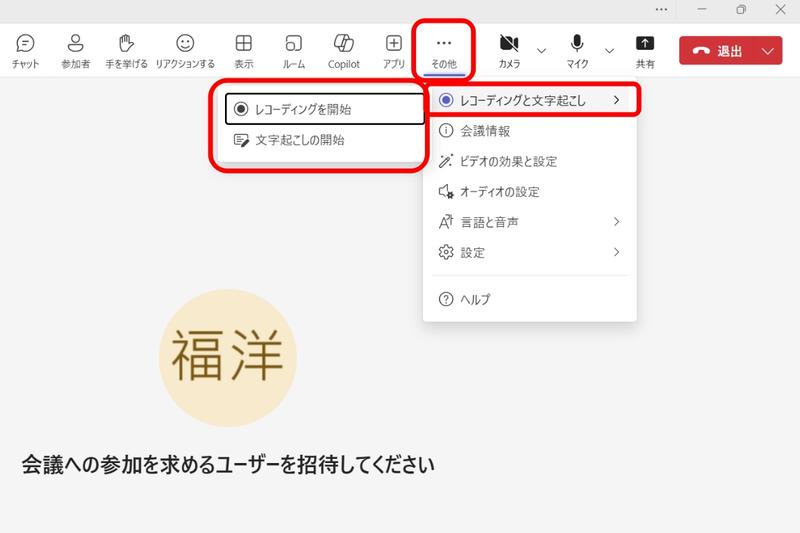
Task: Open アプリ to add apps
Action: coord(393,51)
